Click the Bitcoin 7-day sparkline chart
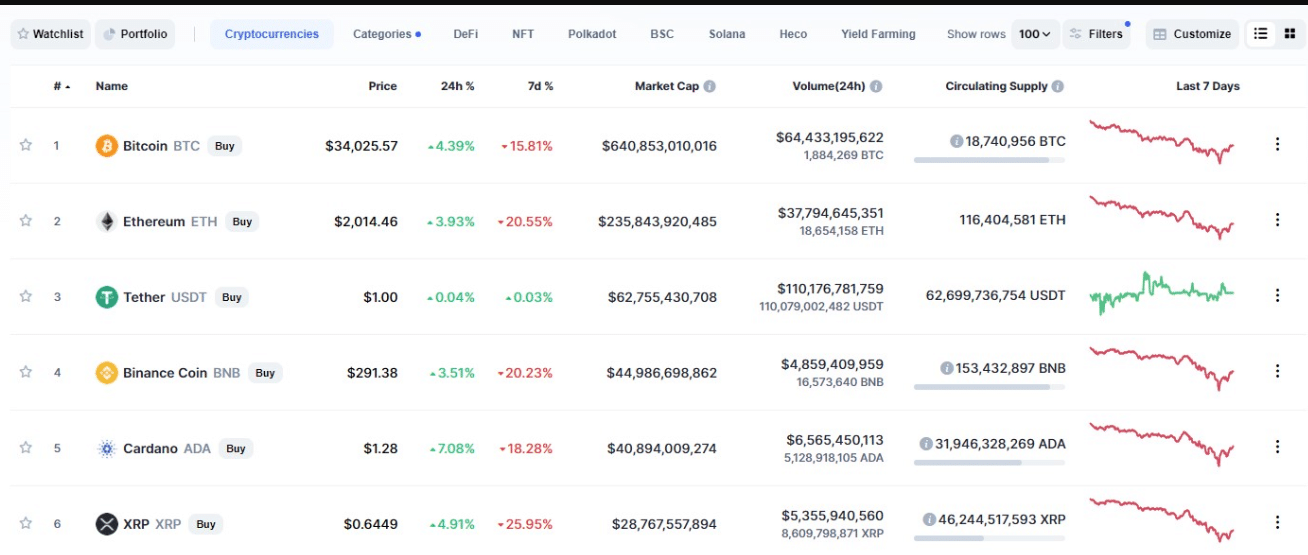 [1161, 142]
